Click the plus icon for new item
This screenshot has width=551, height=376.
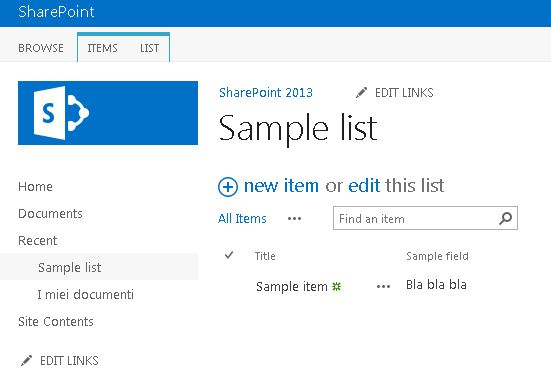(x=228, y=187)
